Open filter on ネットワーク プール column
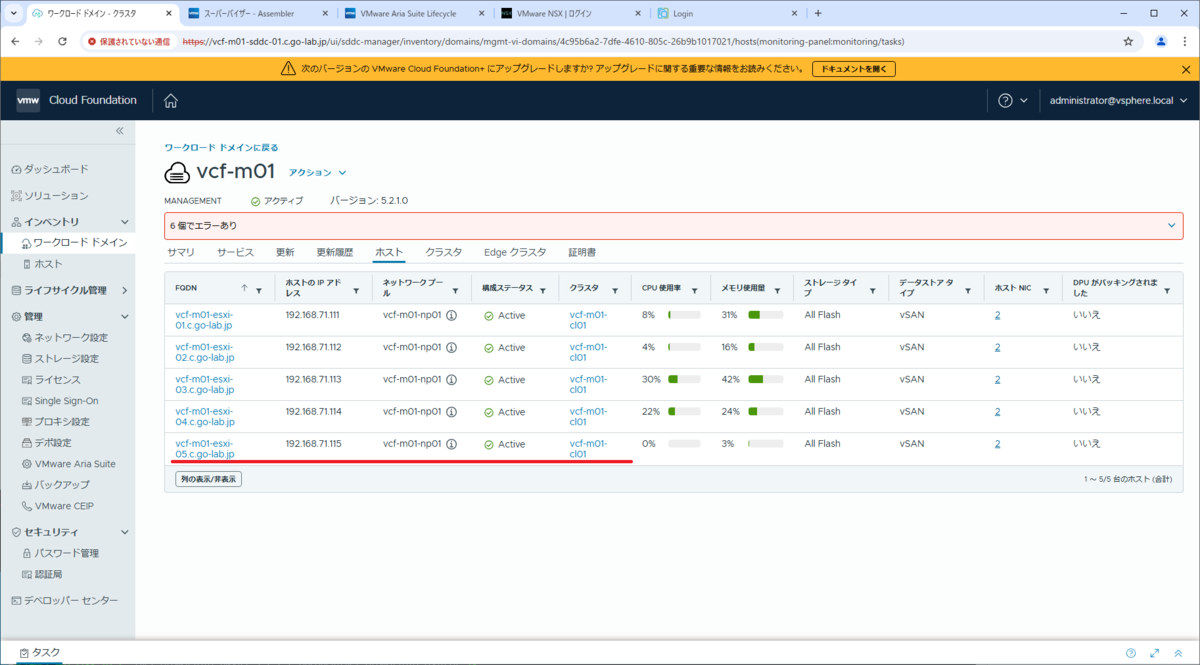This screenshot has height=665, width=1200. coord(456,291)
